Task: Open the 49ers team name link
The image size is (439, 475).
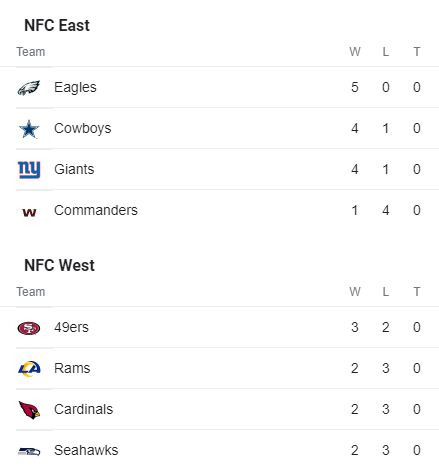Action: pos(72,327)
